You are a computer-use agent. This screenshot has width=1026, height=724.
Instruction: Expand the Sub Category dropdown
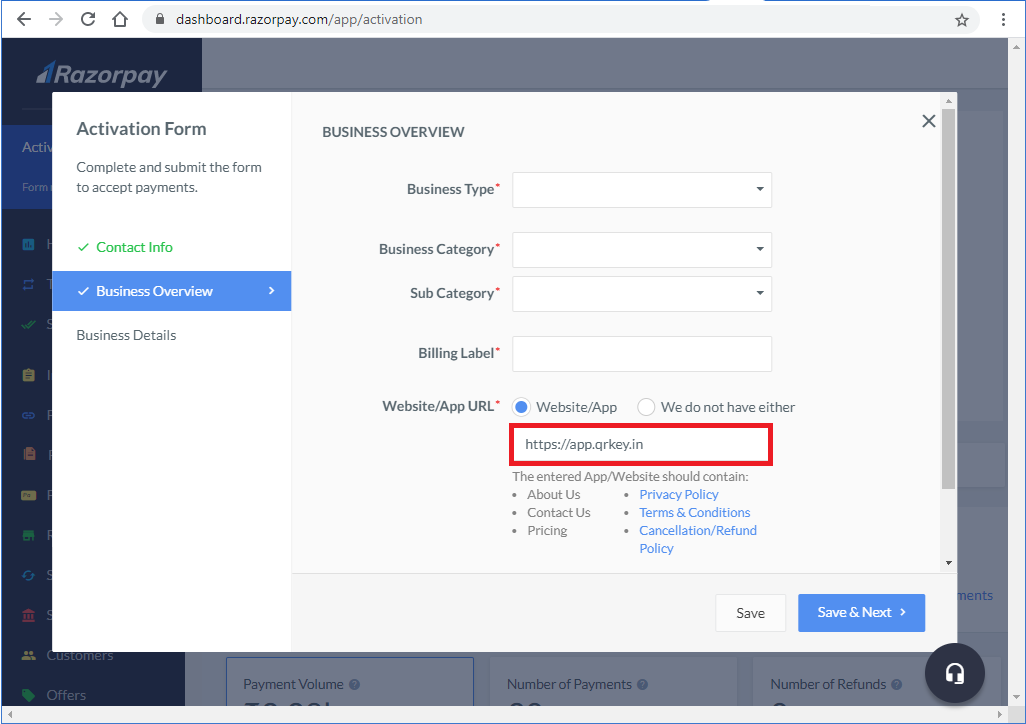(641, 293)
